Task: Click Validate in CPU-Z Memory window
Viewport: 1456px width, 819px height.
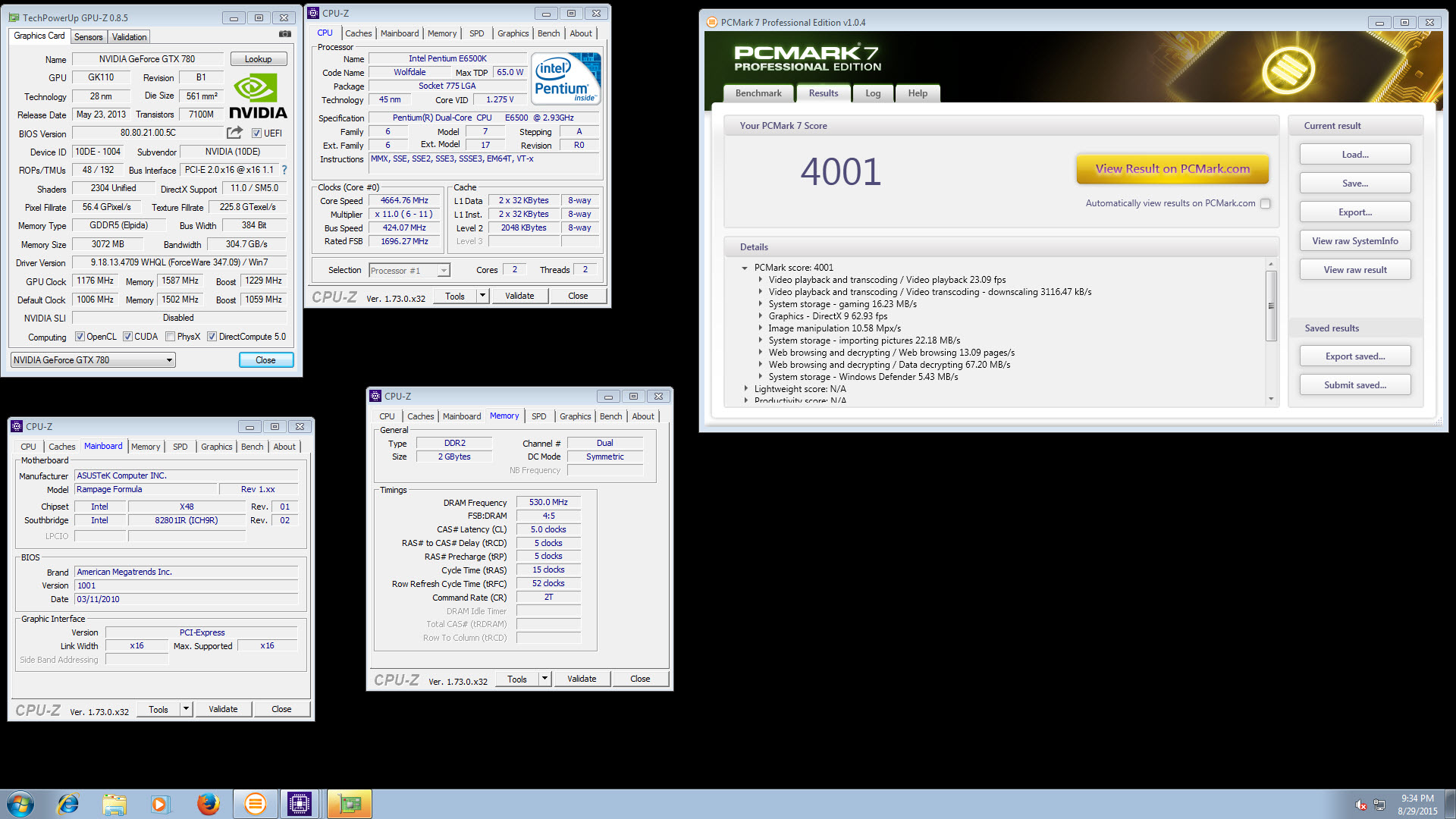Action: [x=582, y=679]
